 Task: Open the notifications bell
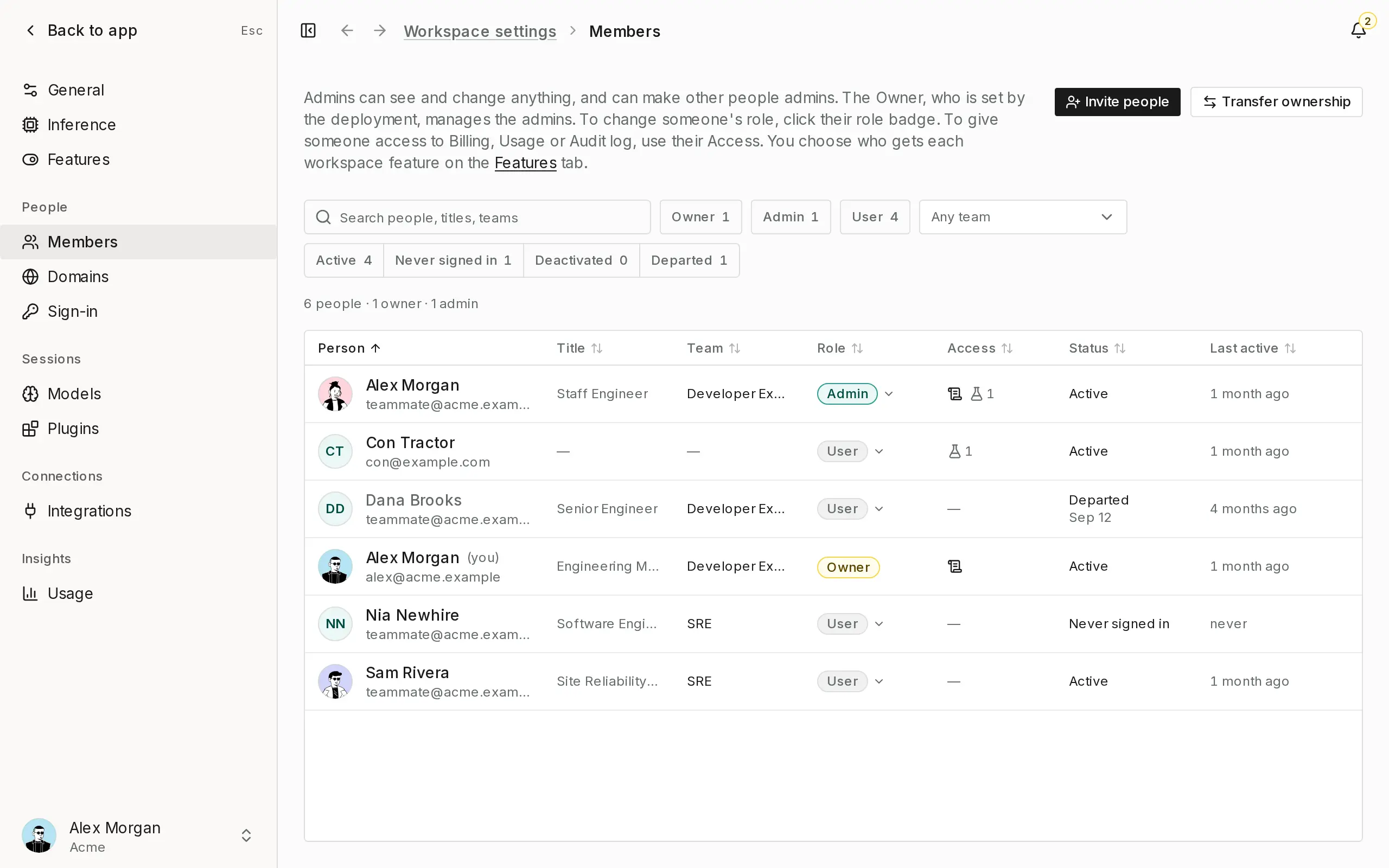tap(1359, 29)
